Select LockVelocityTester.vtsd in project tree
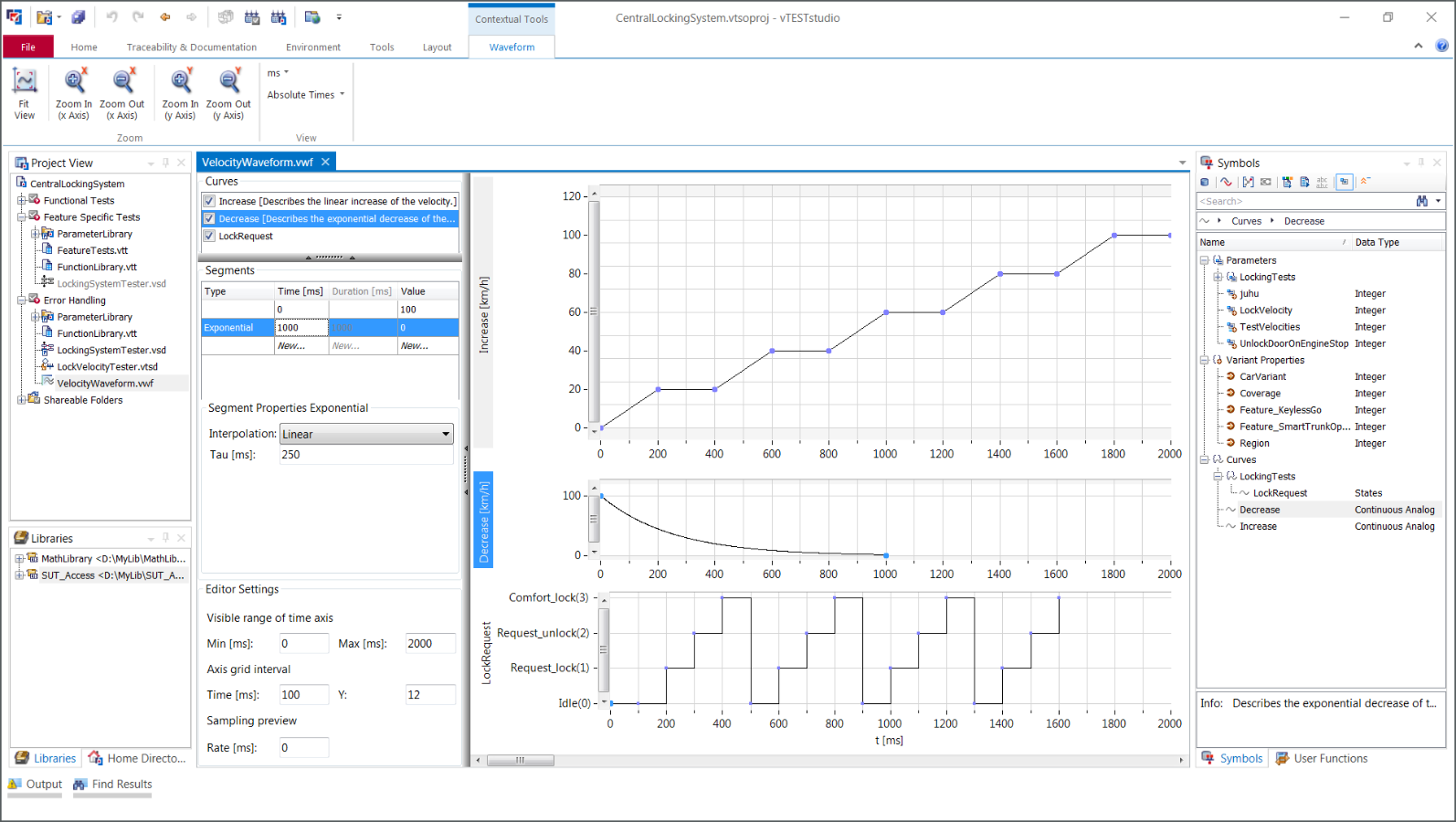Viewport: 1456px width, 822px height. [107, 366]
